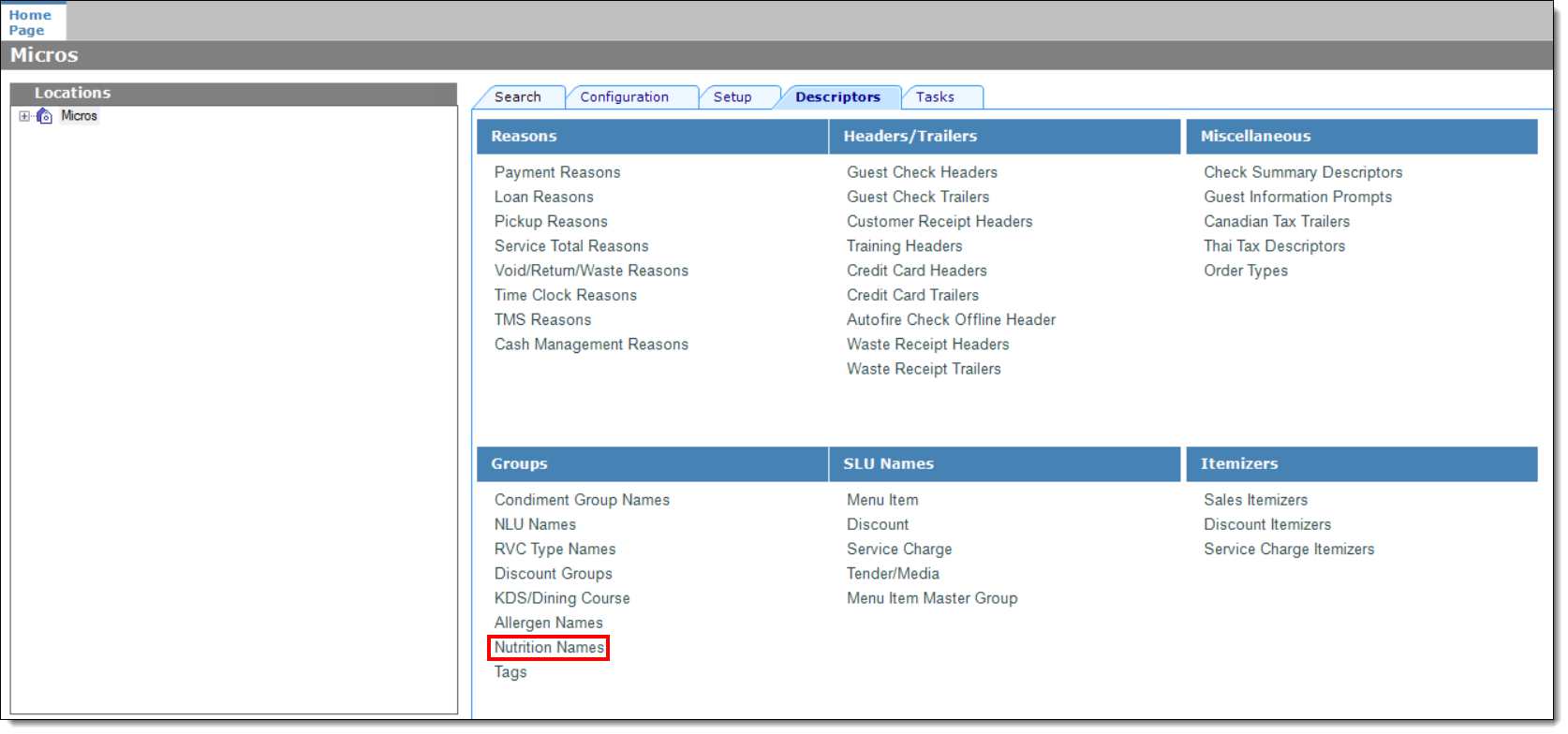The image size is (1568, 734).
Task: Open Cash Management Reasons
Action: coord(591,344)
